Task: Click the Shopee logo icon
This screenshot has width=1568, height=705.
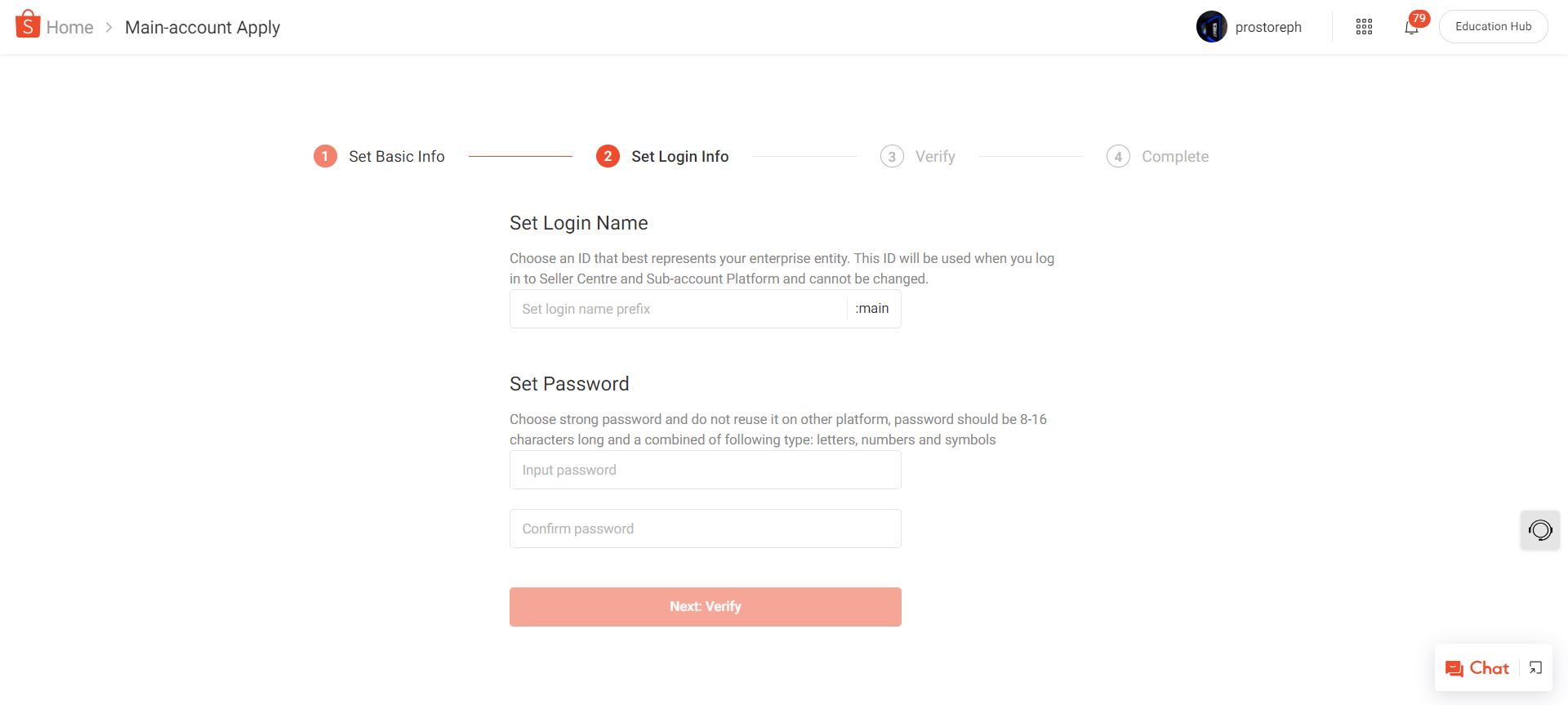Action: coord(29,25)
